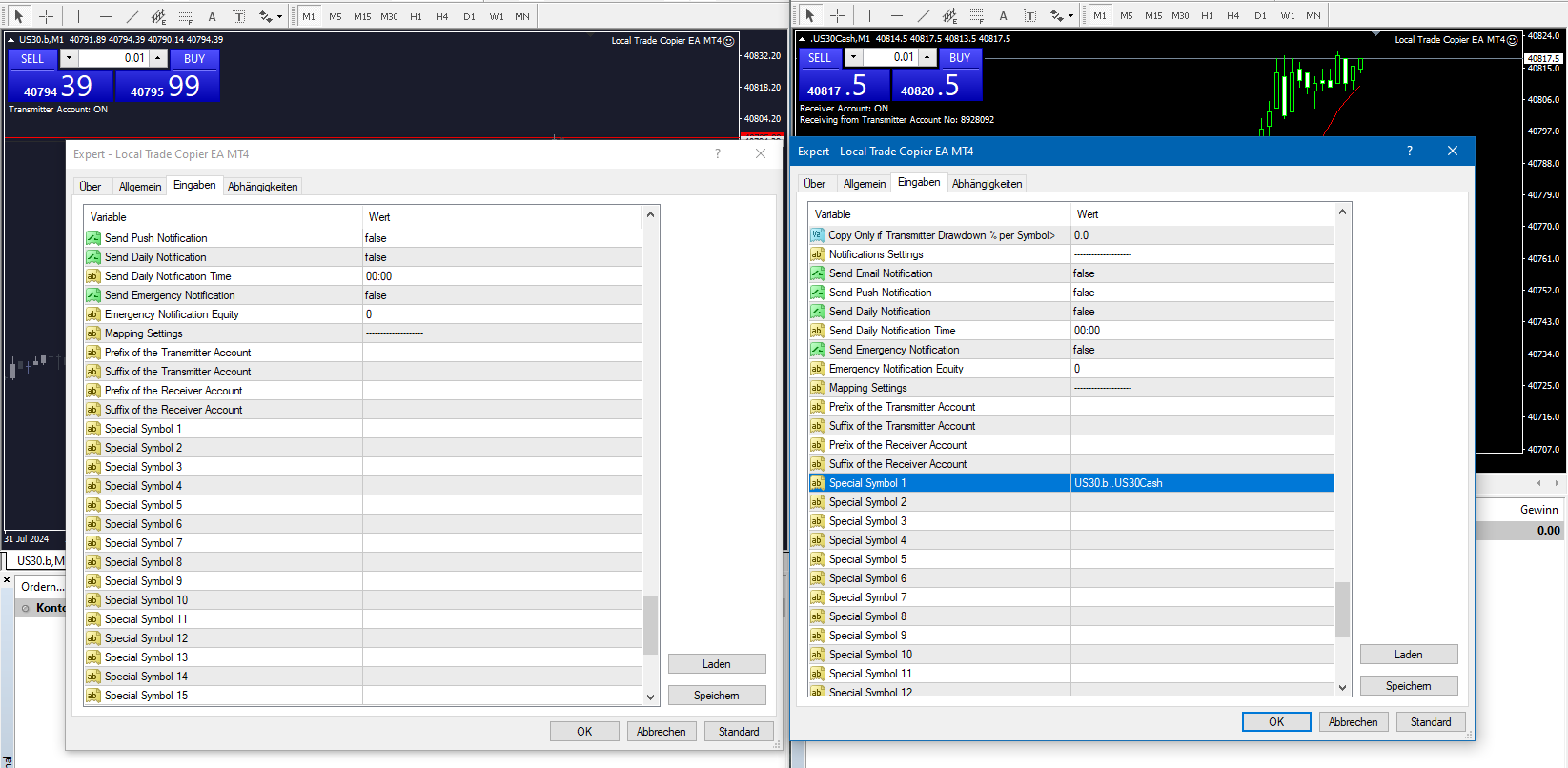
Task: Select the Fibonacci retracement tool above the .US30Cash chart
Action: [x=977, y=15]
